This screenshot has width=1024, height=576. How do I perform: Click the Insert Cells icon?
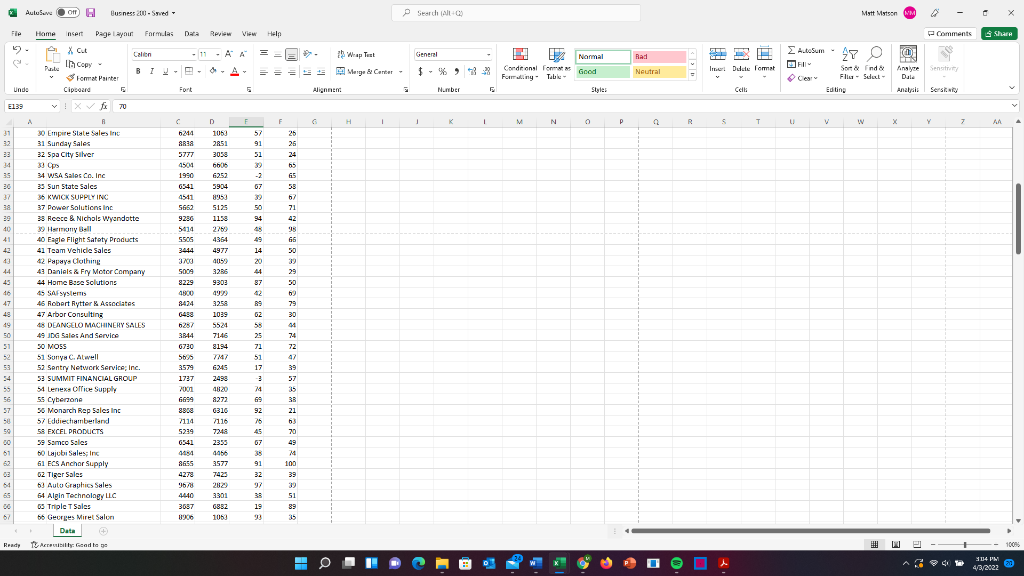point(717,55)
